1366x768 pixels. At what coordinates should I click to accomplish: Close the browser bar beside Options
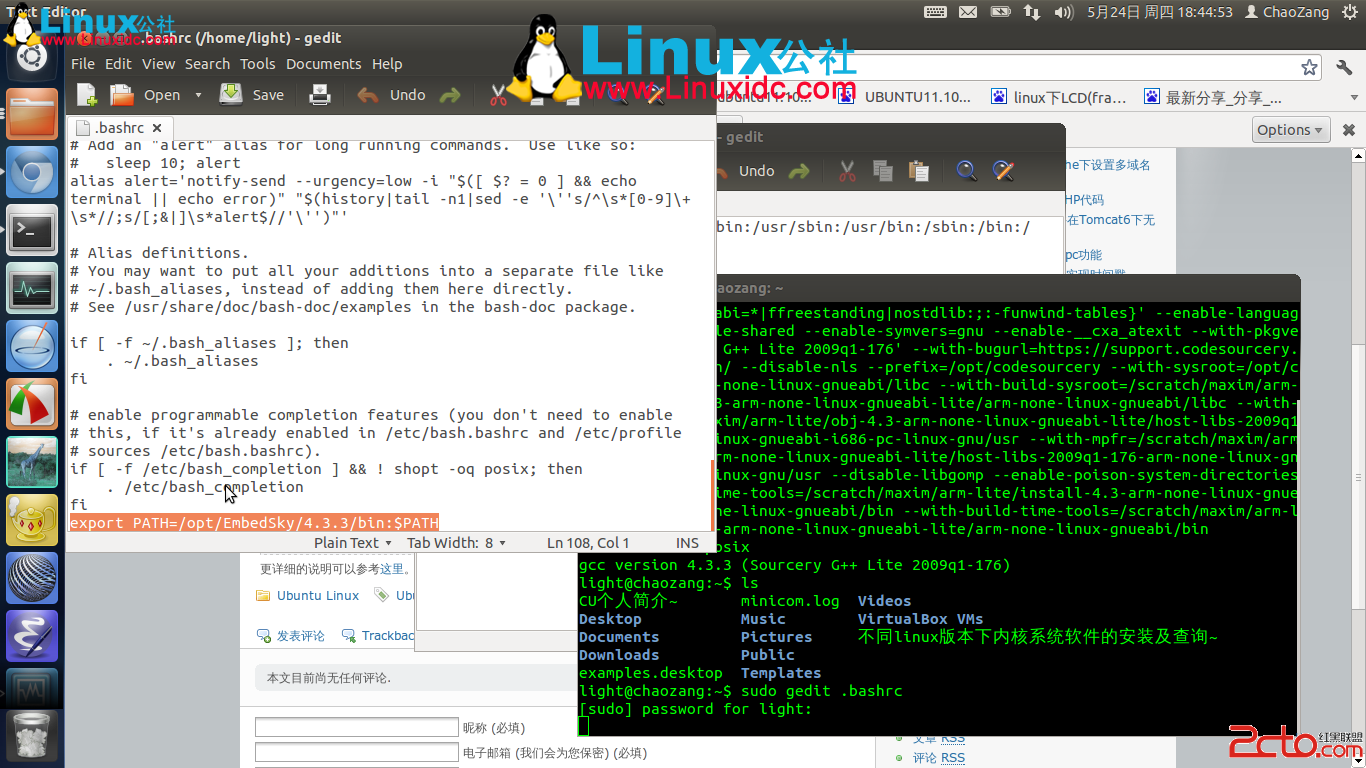click(1348, 130)
